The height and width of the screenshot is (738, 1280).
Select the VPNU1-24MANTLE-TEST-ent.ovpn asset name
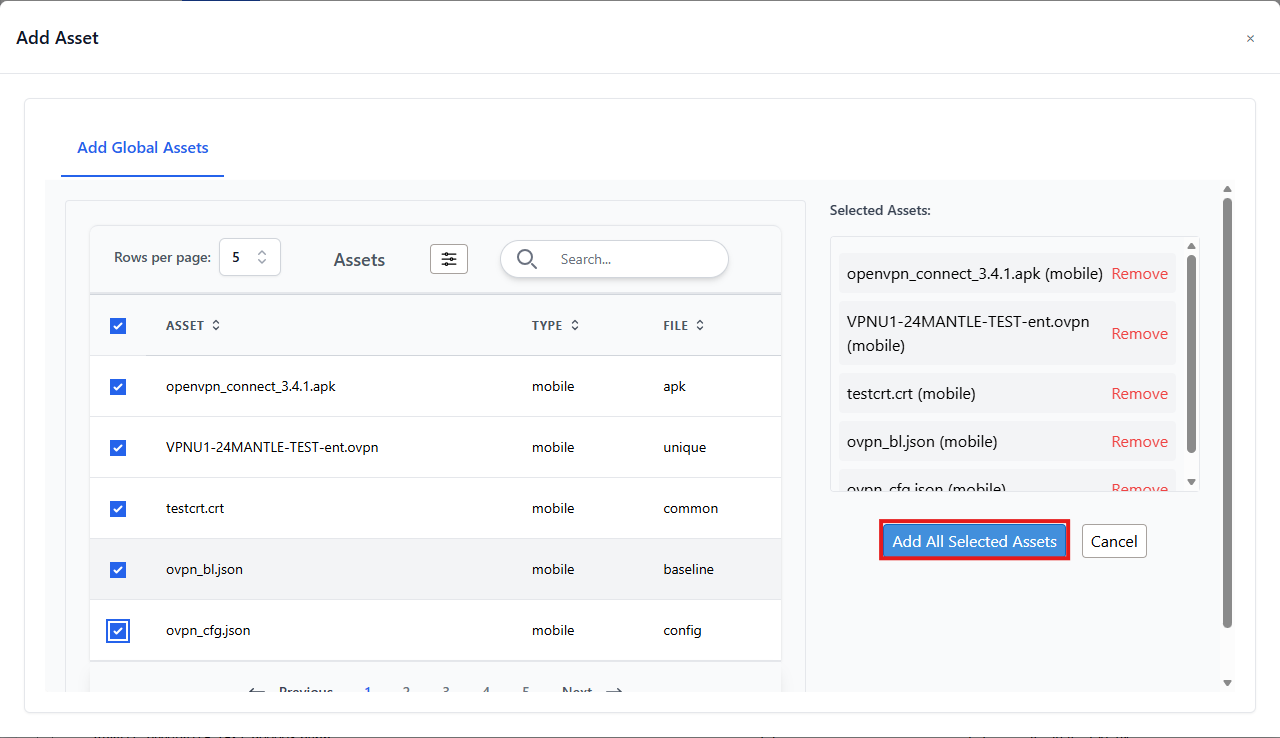tap(272, 448)
